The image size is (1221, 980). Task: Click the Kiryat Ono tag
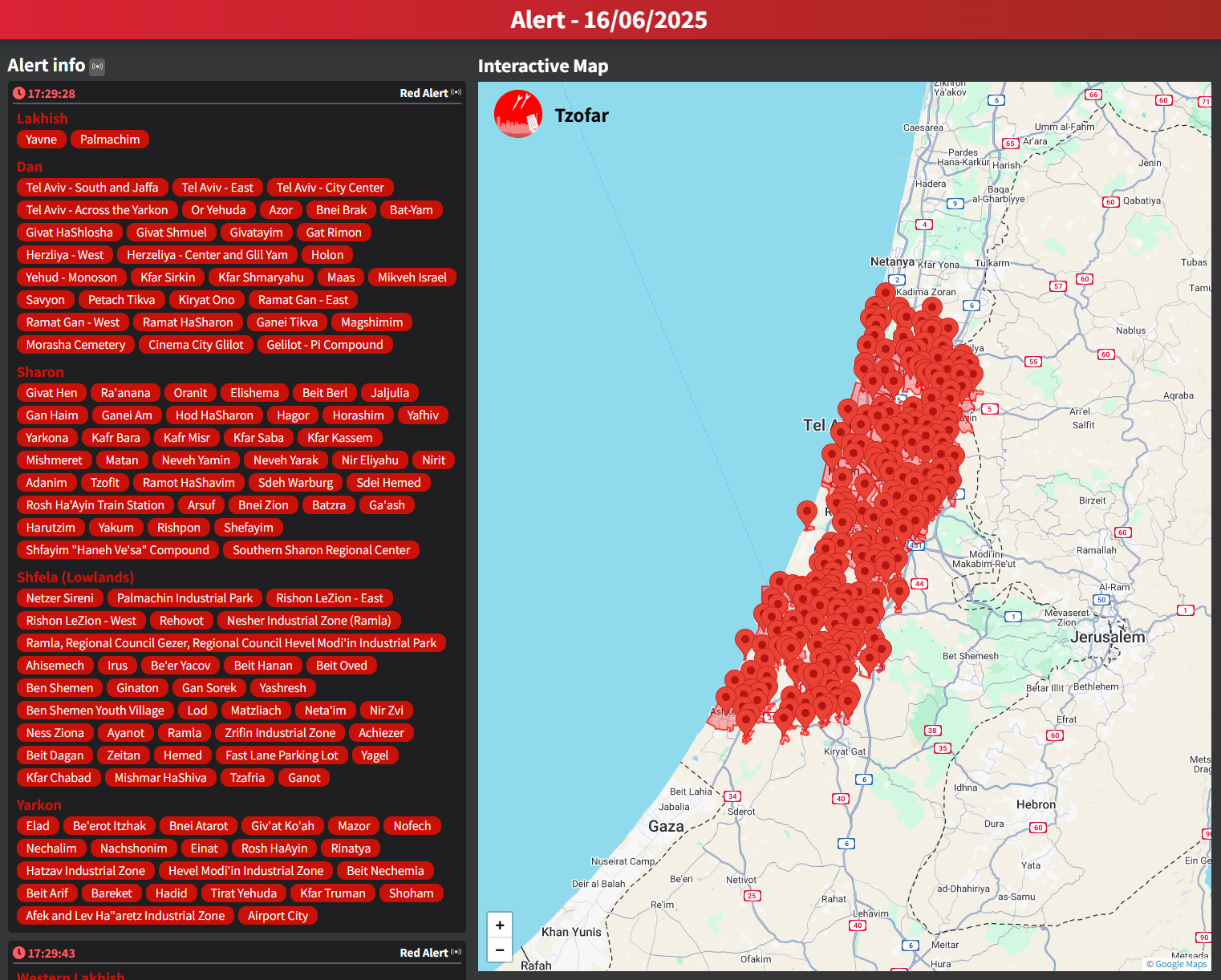(207, 300)
